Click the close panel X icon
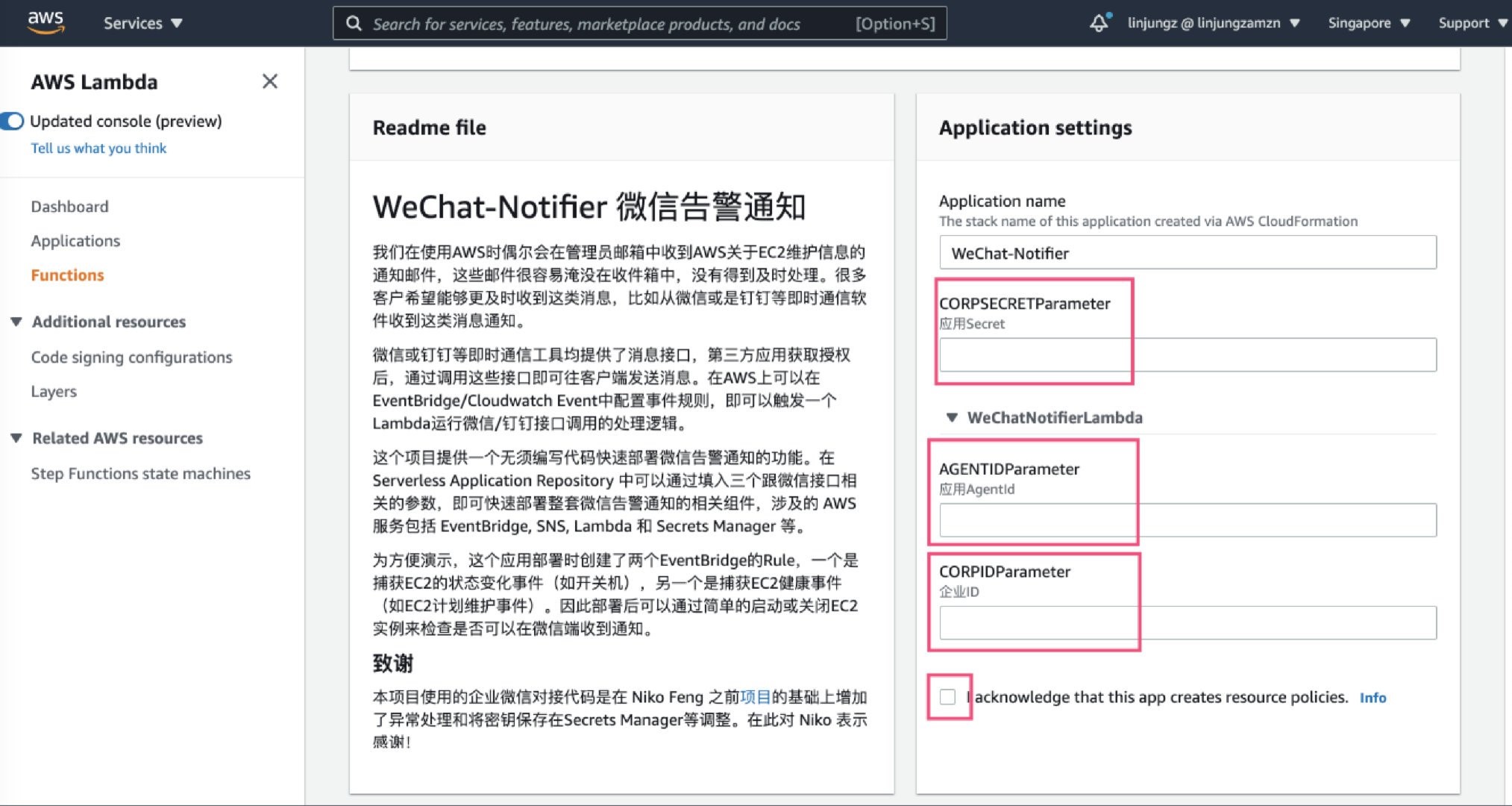This screenshot has height=806, width=1512. coord(269,82)
